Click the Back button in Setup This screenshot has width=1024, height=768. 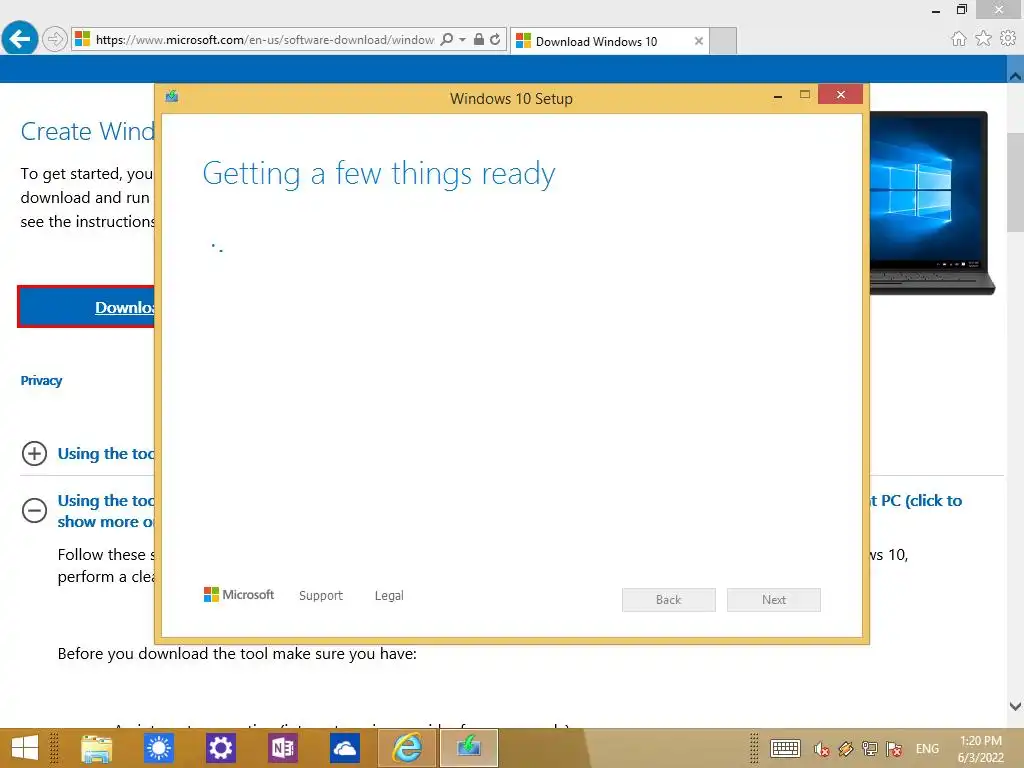tap(669, 600)
